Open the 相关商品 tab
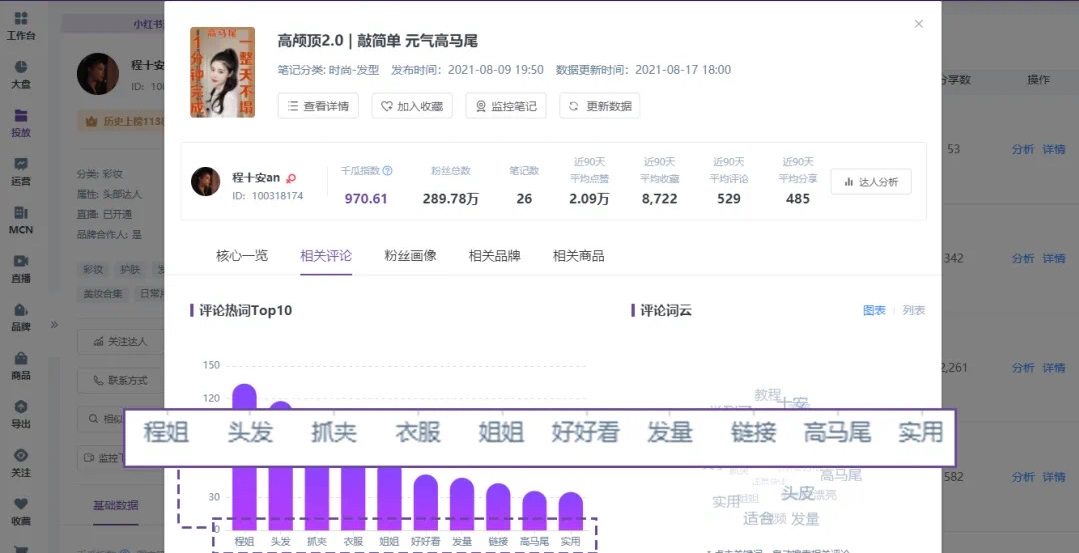The height and width of the screenshot is (553, 1079). click(579, 256)
